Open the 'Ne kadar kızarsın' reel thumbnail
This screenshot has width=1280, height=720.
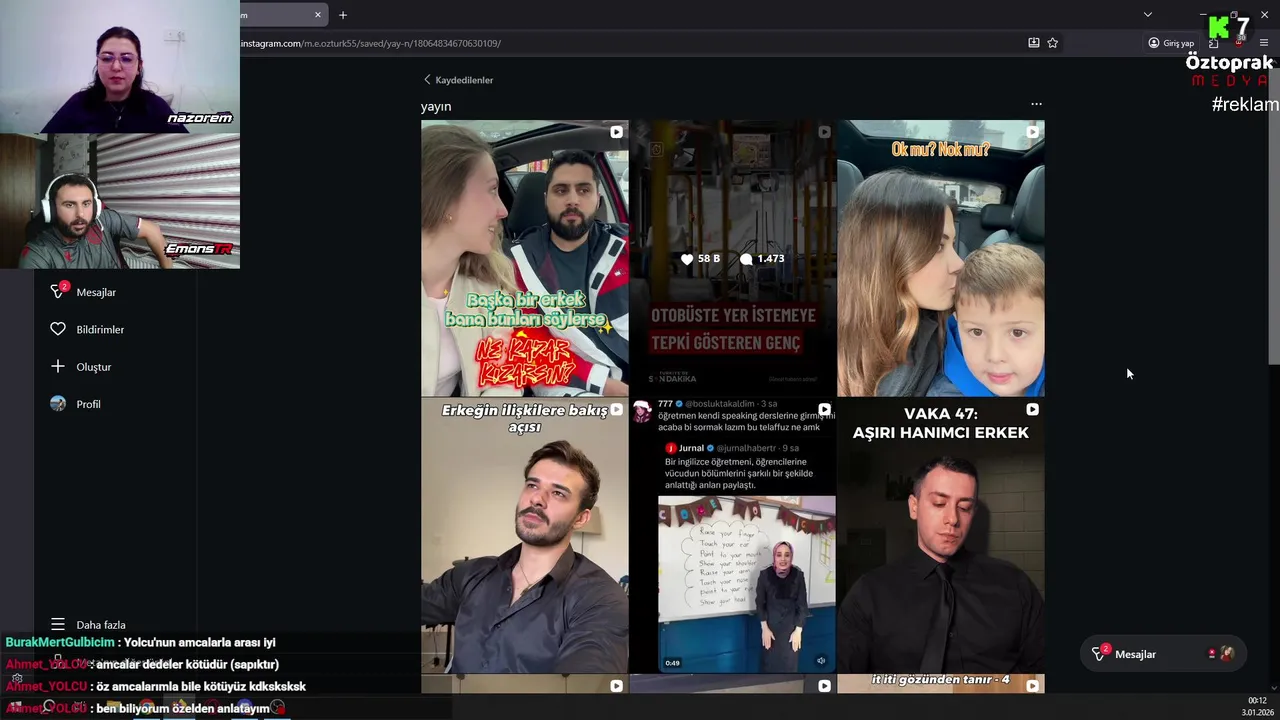[525, 258]
